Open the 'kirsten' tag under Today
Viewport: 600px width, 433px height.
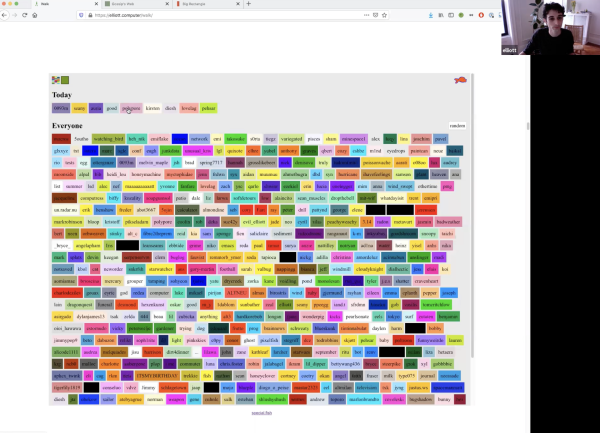click(x=153, y=107)
